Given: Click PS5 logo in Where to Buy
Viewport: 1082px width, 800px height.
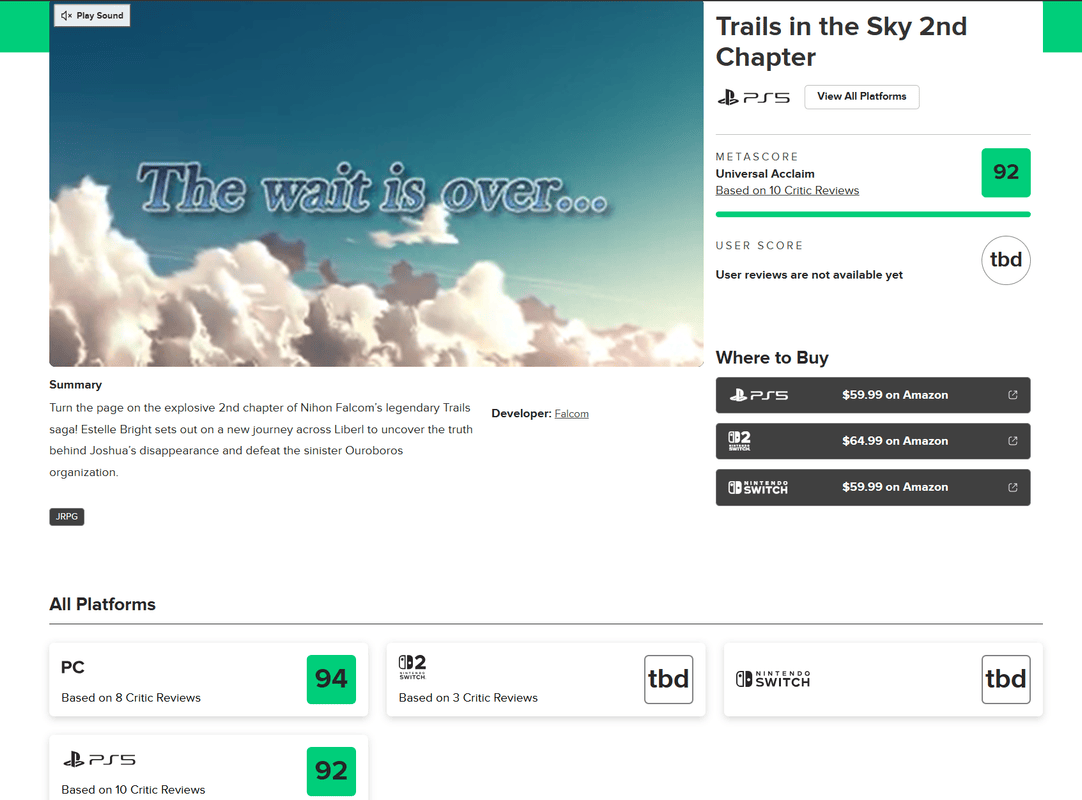Looking at the screenshot, I should pos(759,395).
